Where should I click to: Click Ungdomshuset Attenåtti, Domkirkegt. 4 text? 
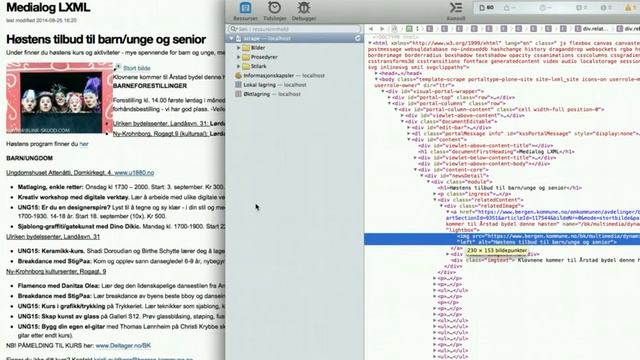click(59, 173)
